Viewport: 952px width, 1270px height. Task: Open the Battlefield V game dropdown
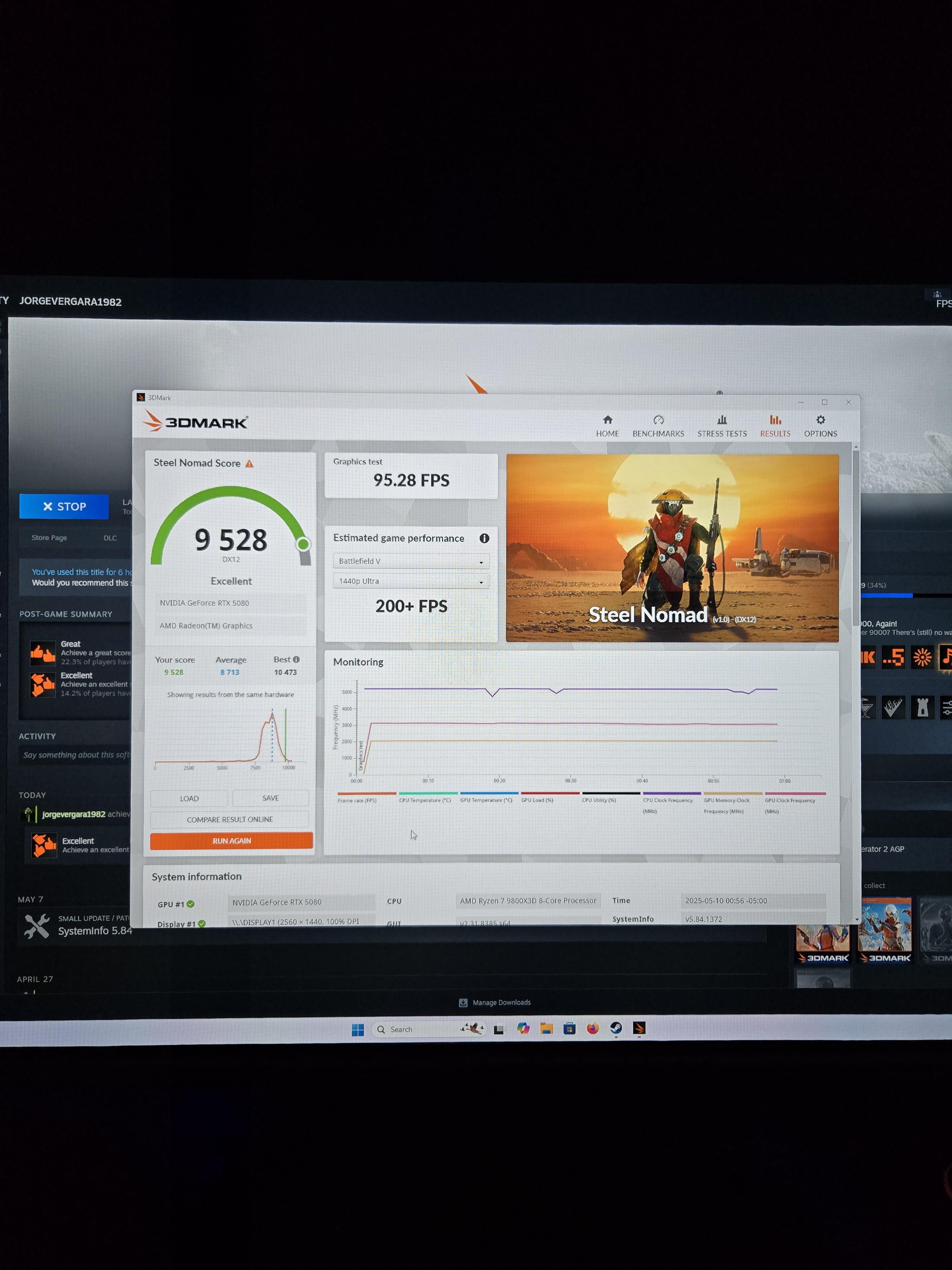411,561
